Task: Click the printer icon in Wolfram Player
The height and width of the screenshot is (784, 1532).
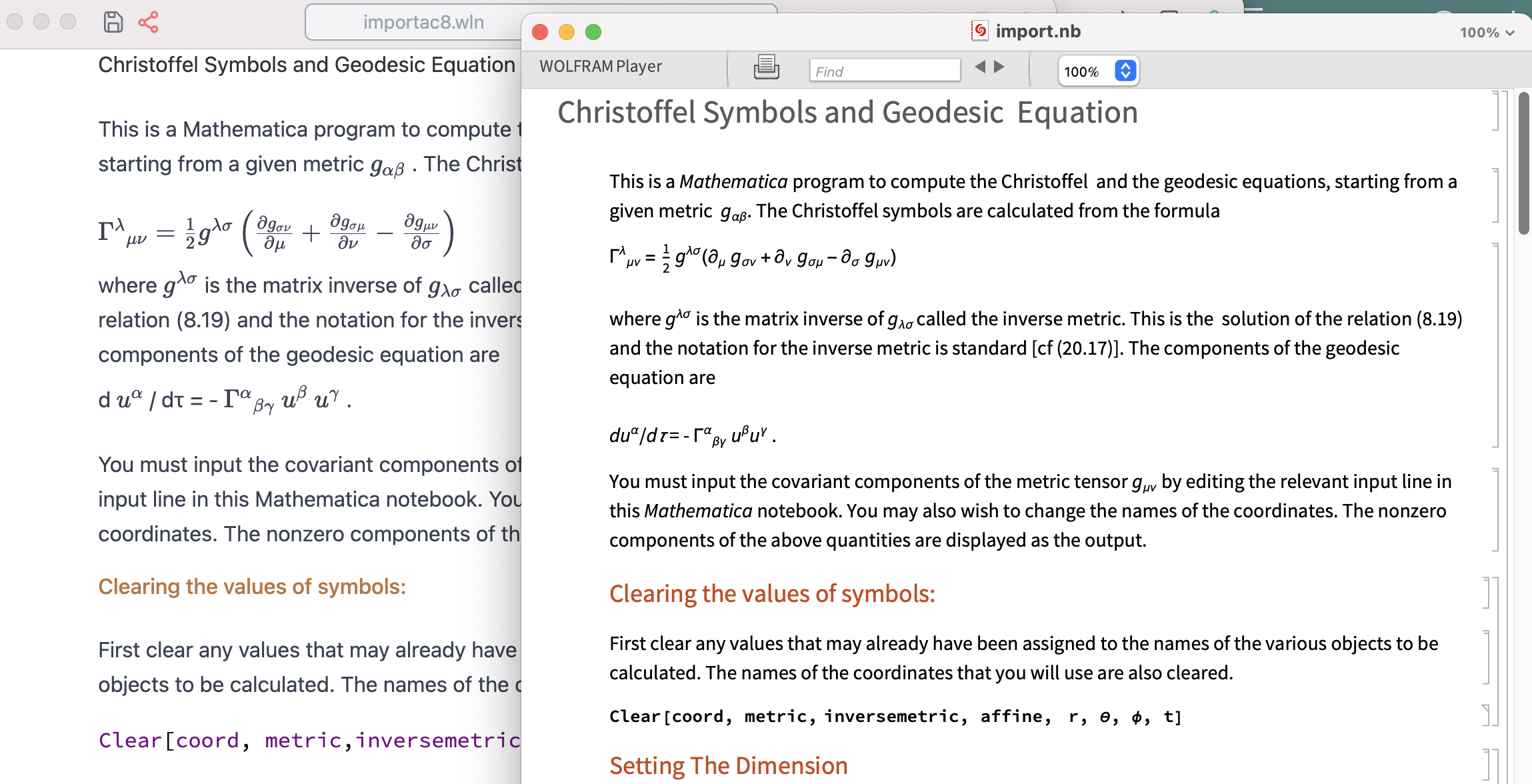Action: tap(766, 67)
